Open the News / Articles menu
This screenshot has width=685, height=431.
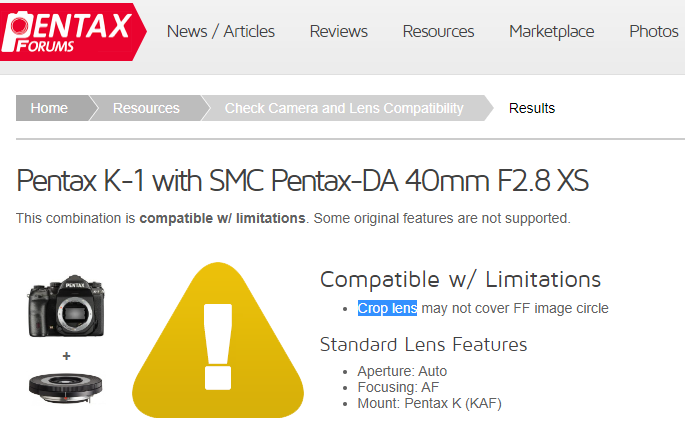click(x=221, y=31)
